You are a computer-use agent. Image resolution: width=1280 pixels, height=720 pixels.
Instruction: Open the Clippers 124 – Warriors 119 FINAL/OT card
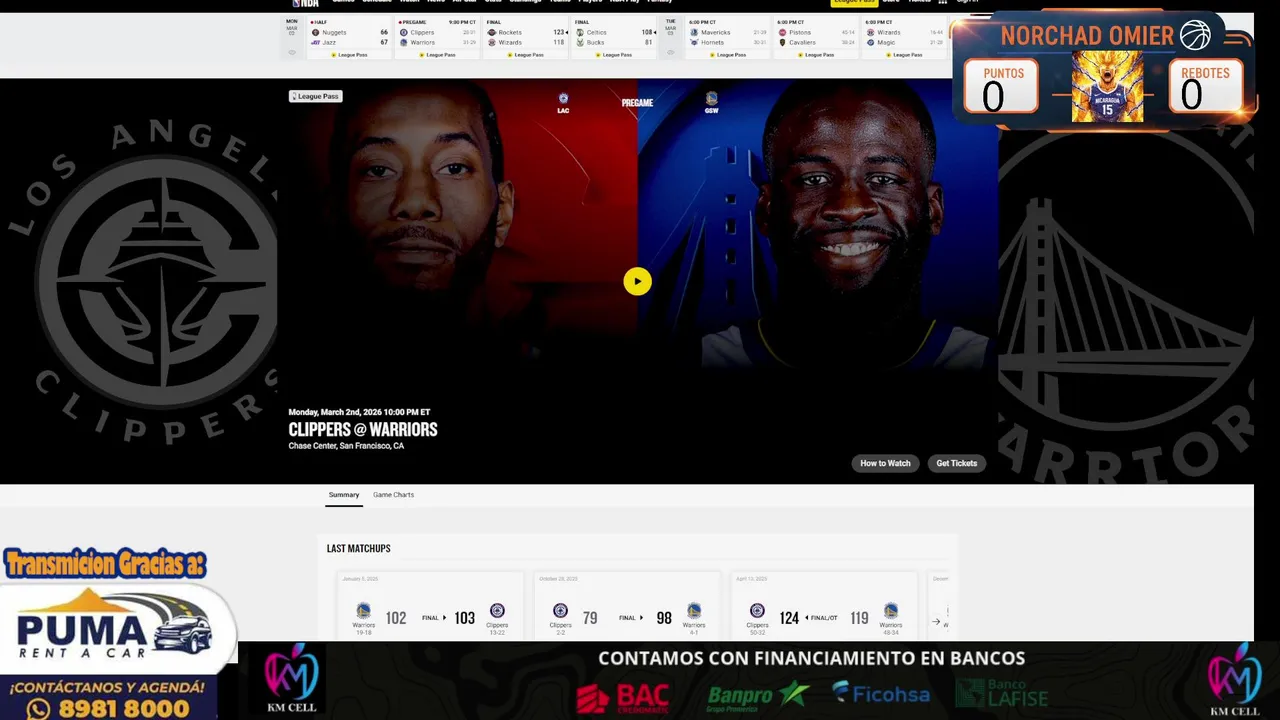824,605
